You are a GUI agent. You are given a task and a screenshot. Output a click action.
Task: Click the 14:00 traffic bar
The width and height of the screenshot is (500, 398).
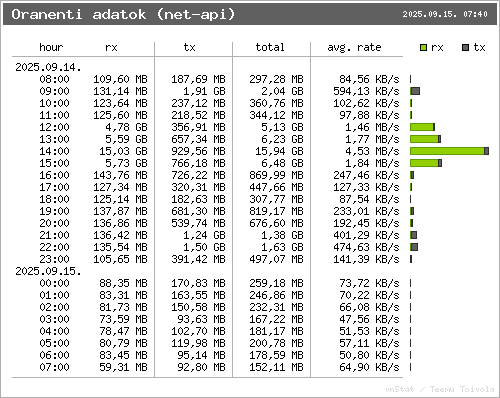tap(449, 151)
